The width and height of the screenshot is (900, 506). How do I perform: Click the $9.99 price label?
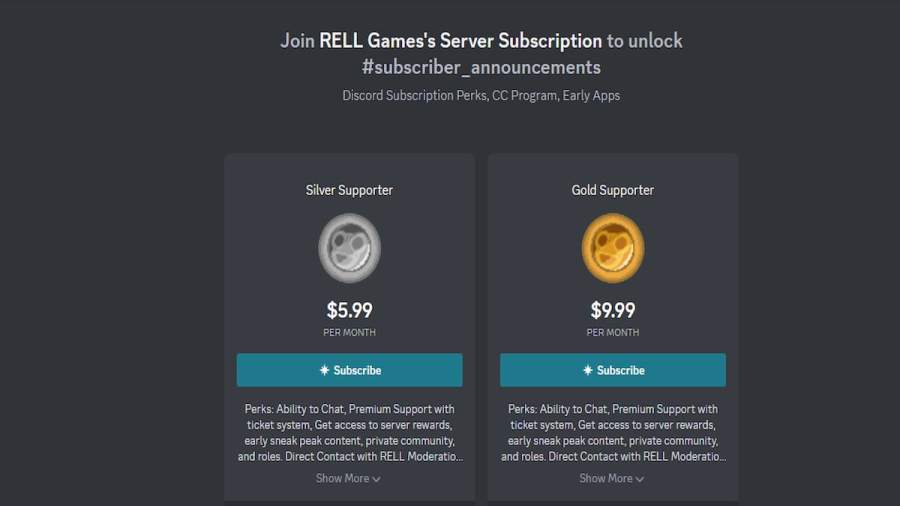[x=613, y=310]
